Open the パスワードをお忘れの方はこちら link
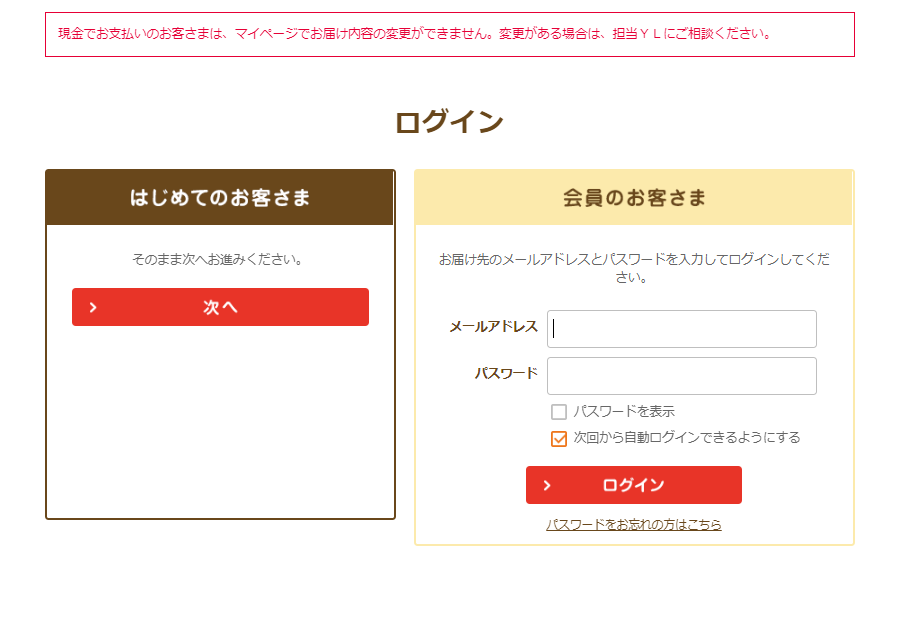 click(x=634, y=525)
